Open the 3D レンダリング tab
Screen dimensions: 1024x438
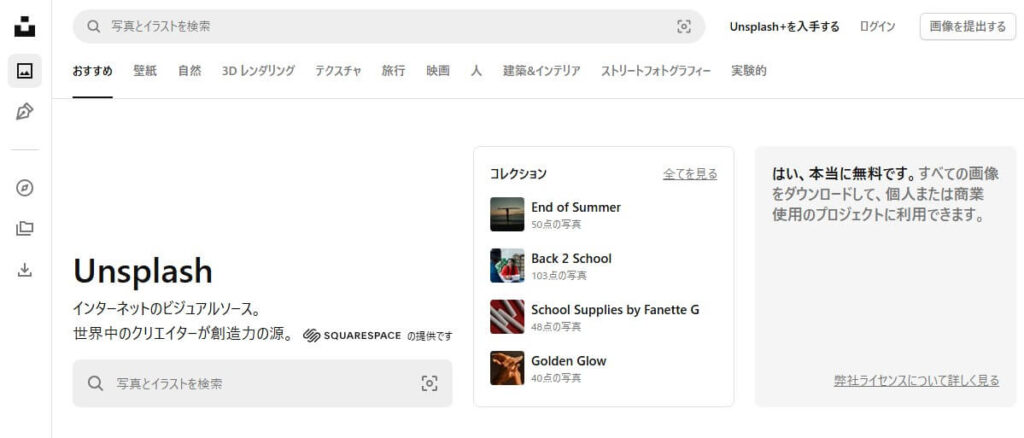tap(258, 71)
